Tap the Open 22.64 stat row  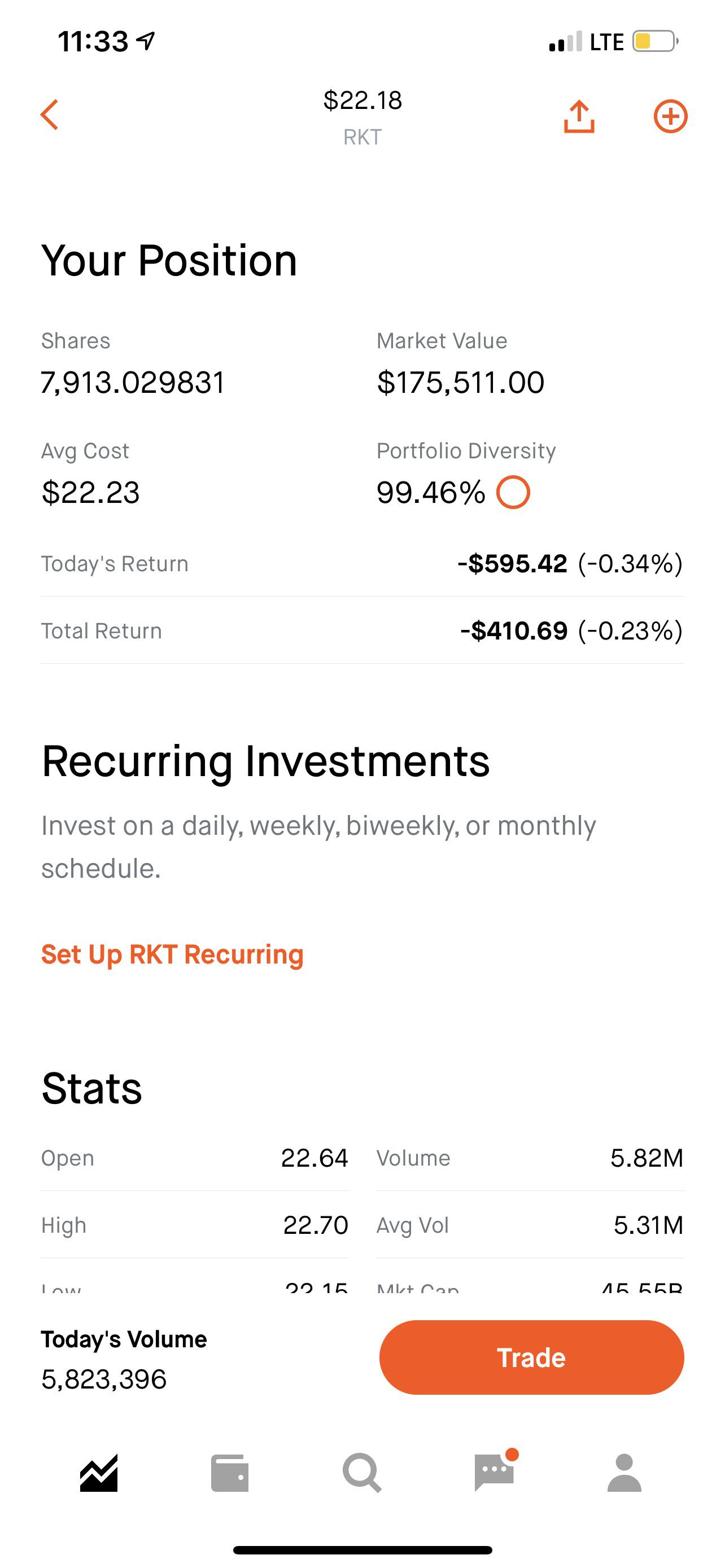point(194,1158)
